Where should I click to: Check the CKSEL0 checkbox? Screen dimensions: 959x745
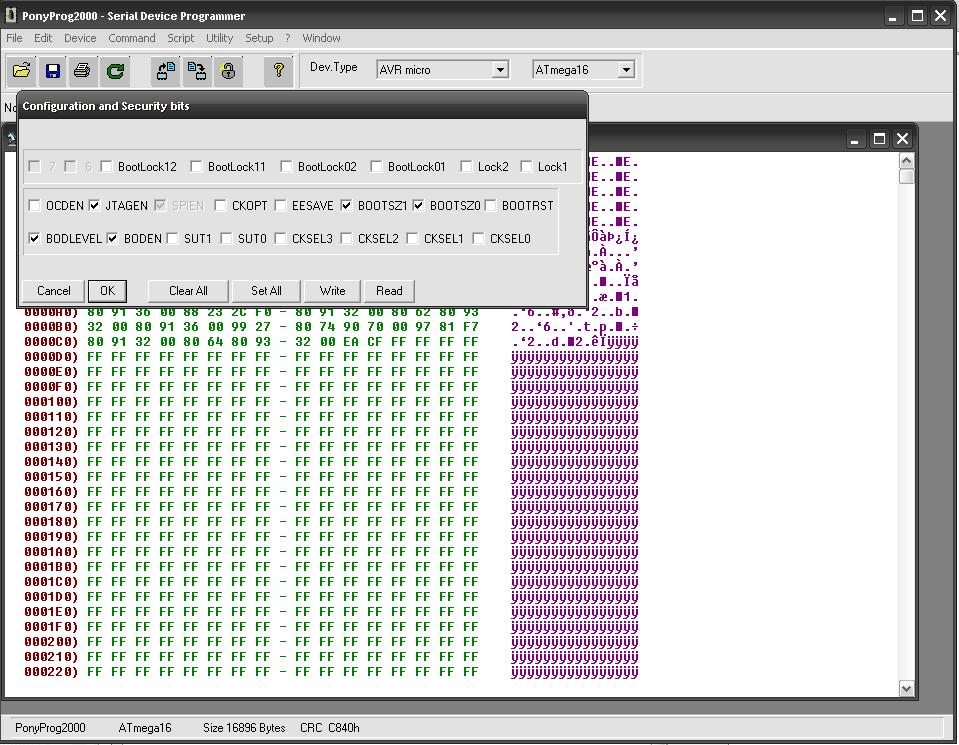coord(478,239)
